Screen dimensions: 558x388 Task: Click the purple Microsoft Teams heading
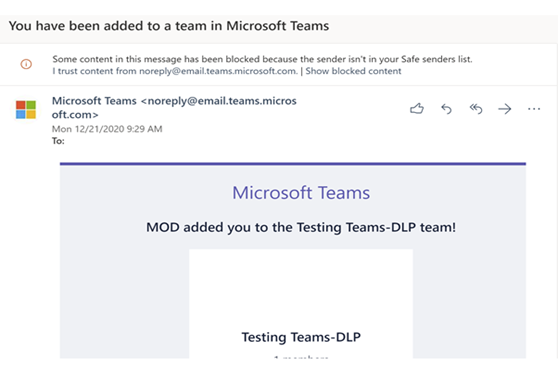coord(301,193)
